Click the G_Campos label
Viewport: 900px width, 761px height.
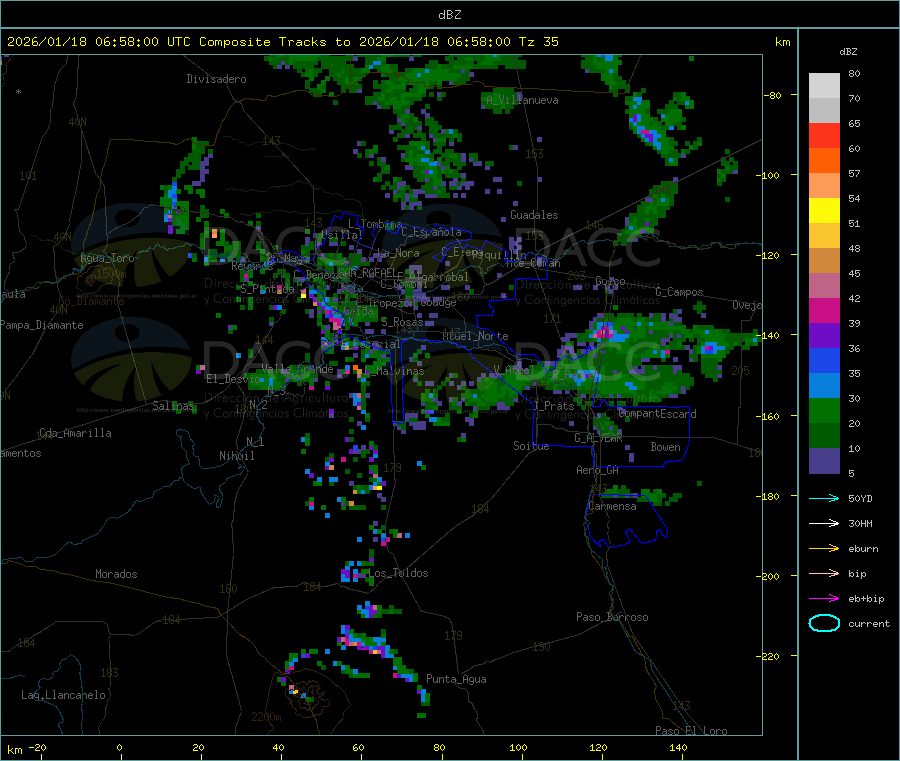[679, 292]
